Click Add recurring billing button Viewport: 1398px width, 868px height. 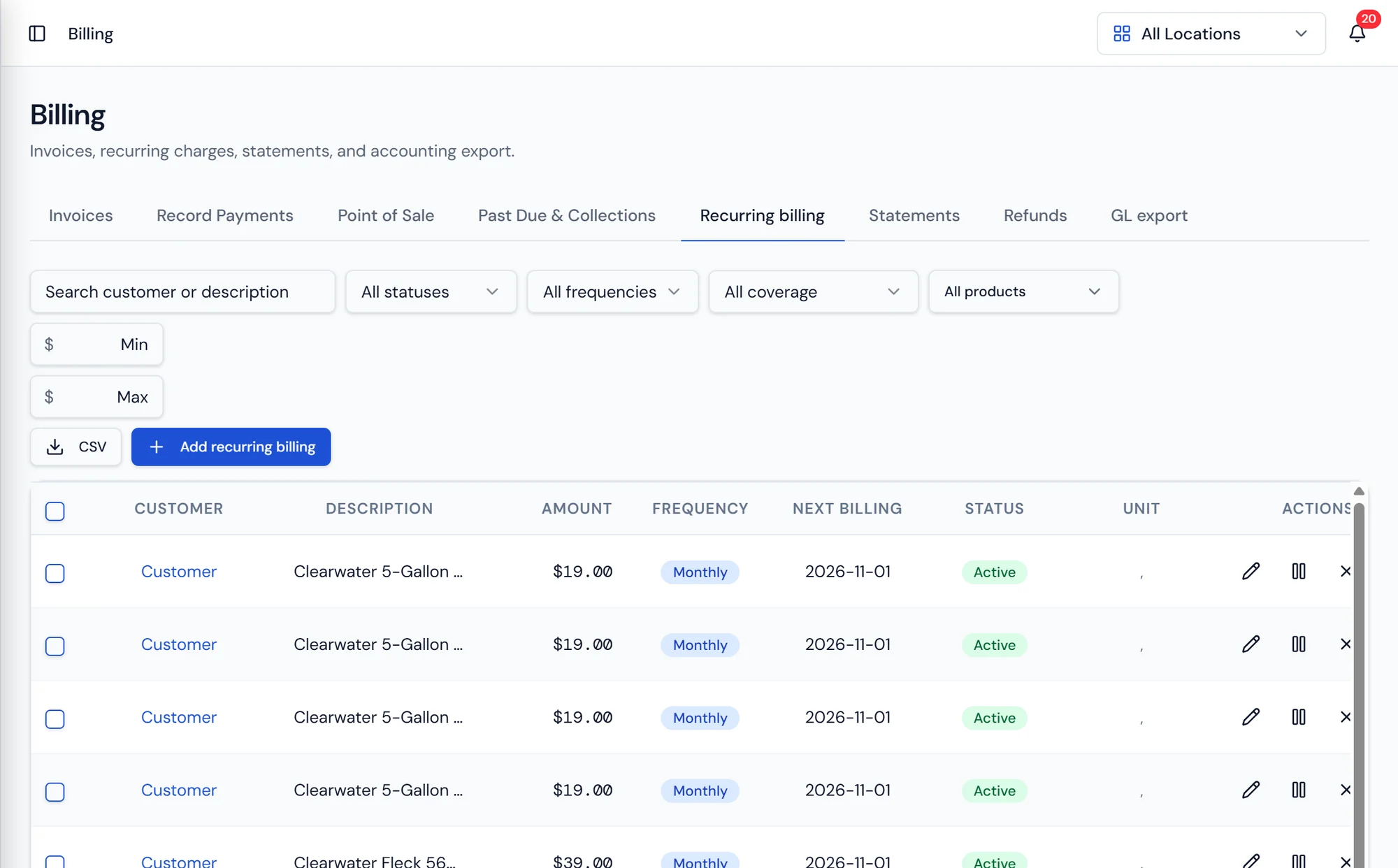[x=231, y=447]
